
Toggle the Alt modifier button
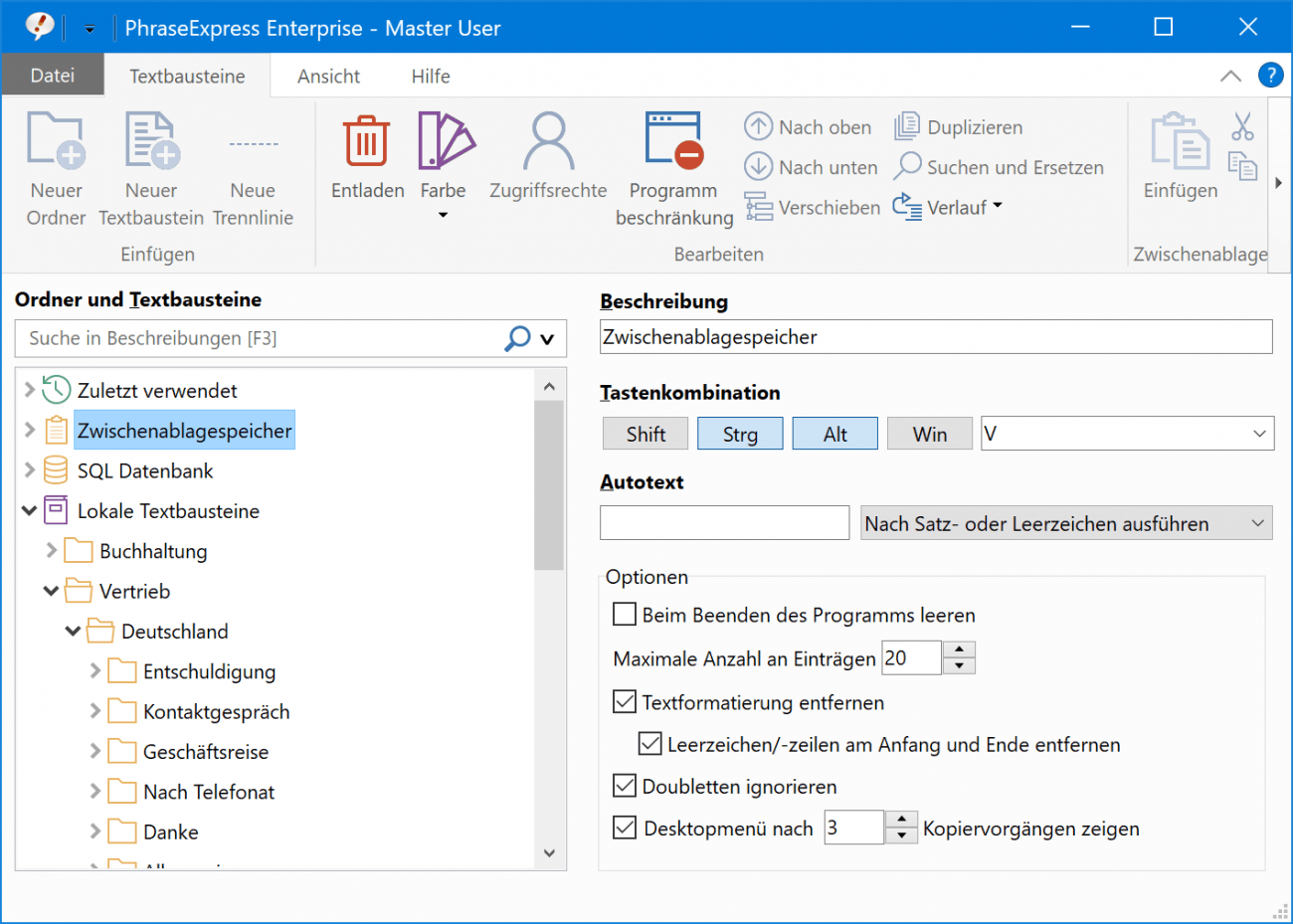tap(834, 434)
